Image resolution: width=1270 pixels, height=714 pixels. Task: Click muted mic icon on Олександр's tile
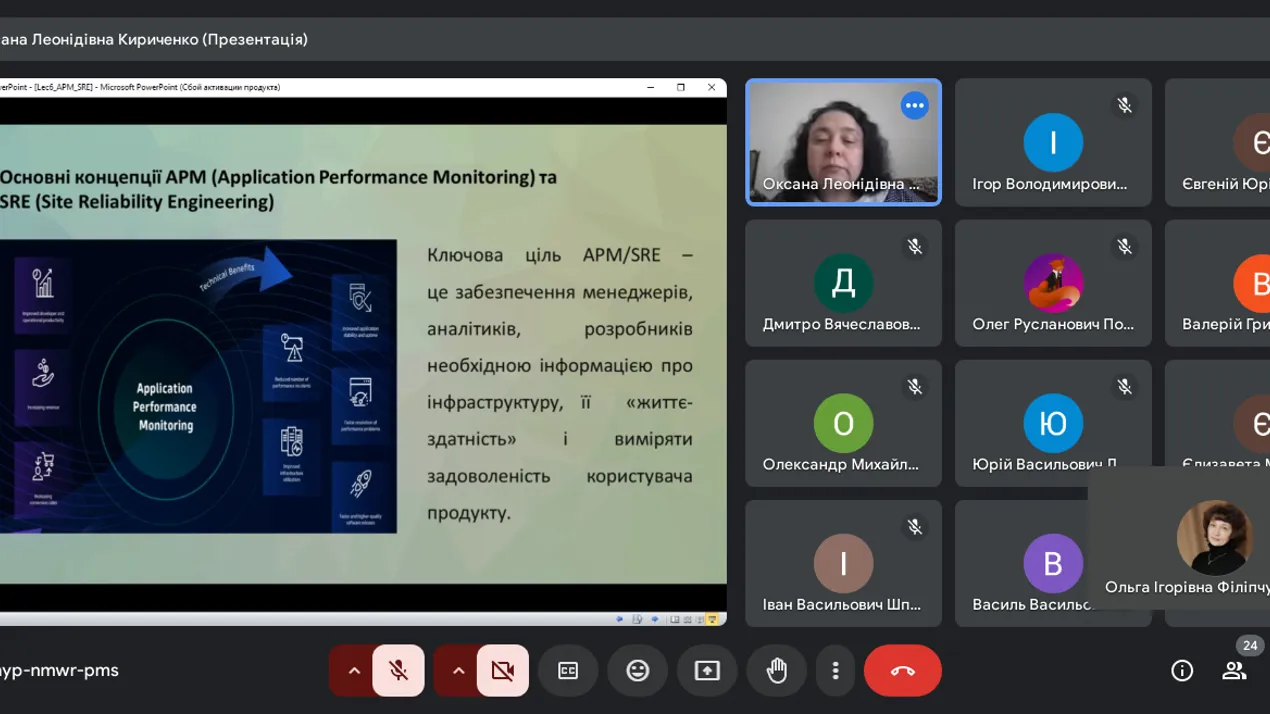[x=914, y=386]
